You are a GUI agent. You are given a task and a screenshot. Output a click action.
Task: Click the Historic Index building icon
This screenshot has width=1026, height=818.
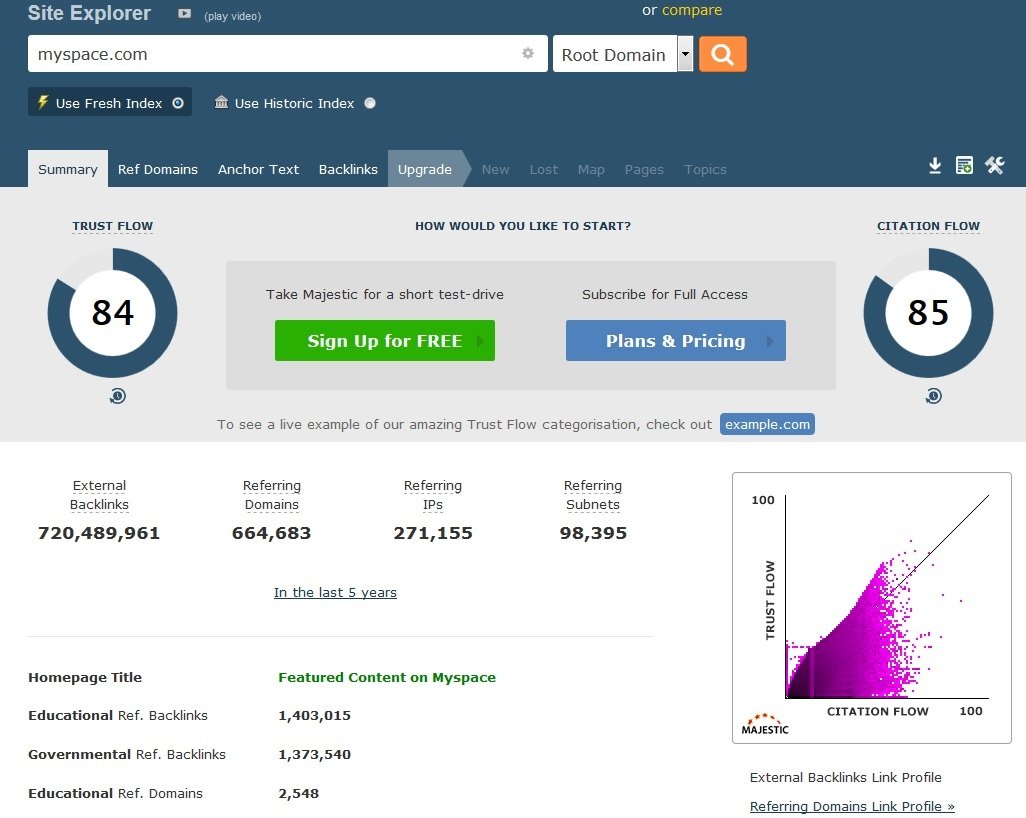click(x=222, y=102)
